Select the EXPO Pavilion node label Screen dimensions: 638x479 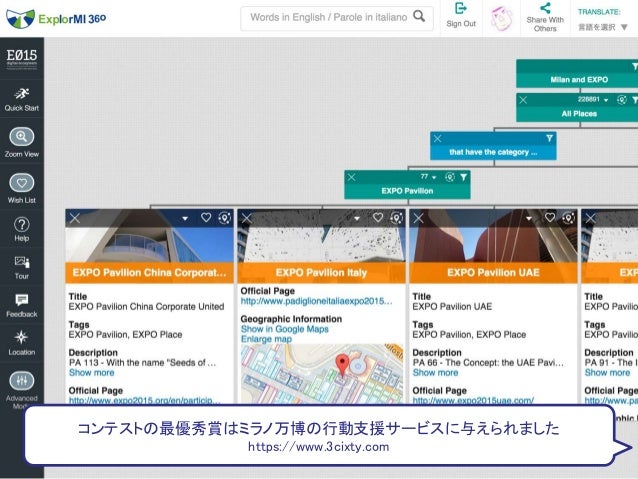(x=407, y=191)
